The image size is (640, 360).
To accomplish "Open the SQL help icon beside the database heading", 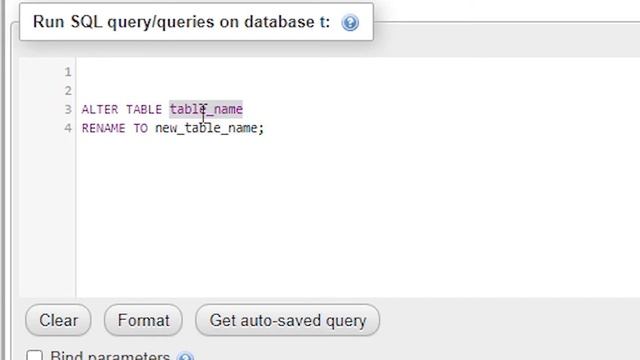I will pyautogui.click(x=350, y=22).
